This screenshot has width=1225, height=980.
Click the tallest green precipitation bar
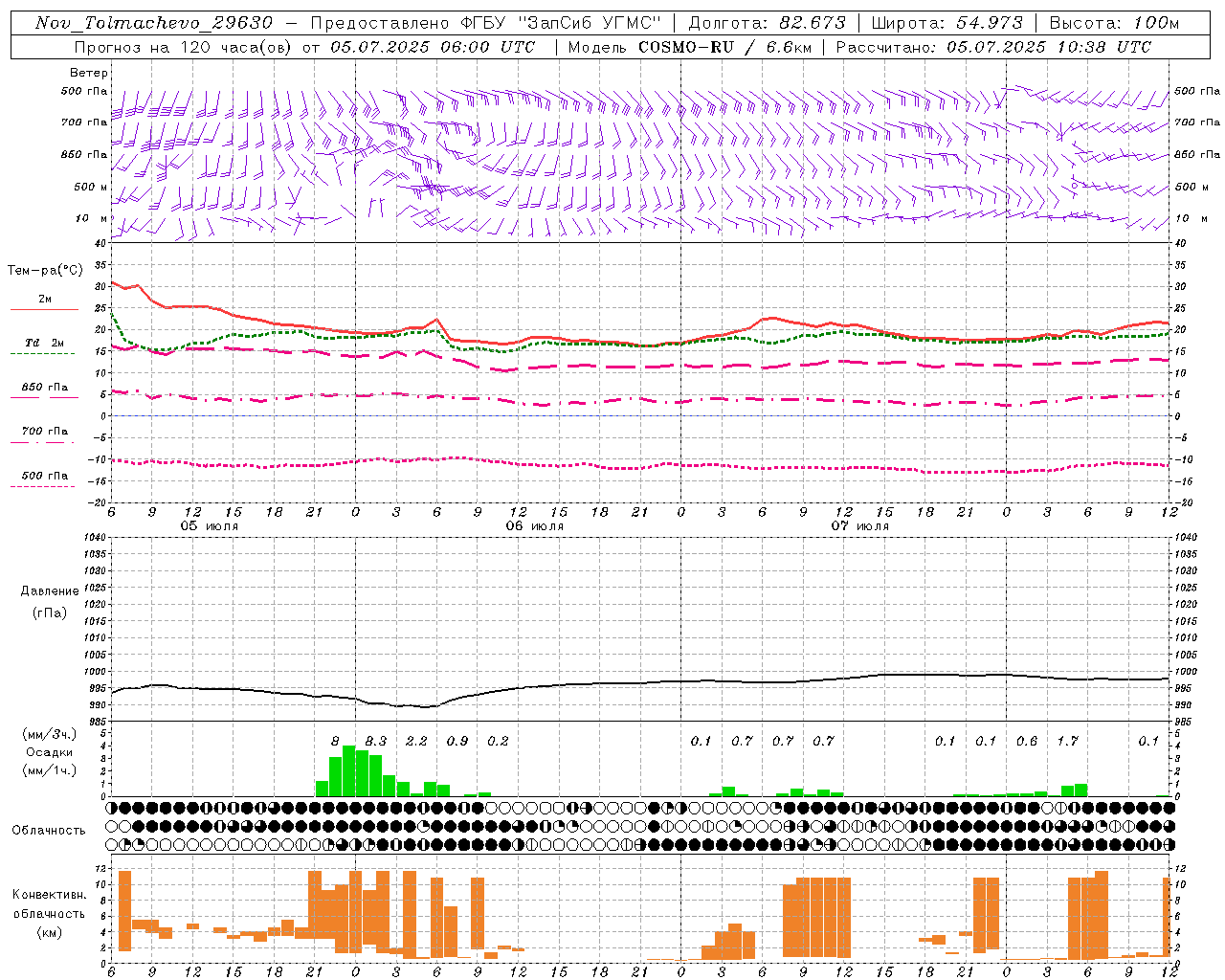click(x=349, y=771)
